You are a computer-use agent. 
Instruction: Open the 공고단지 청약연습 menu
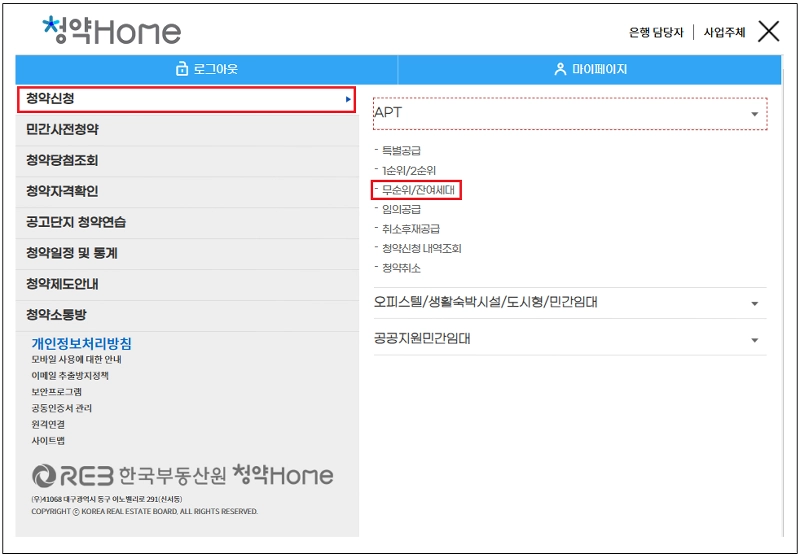[187, 222]
